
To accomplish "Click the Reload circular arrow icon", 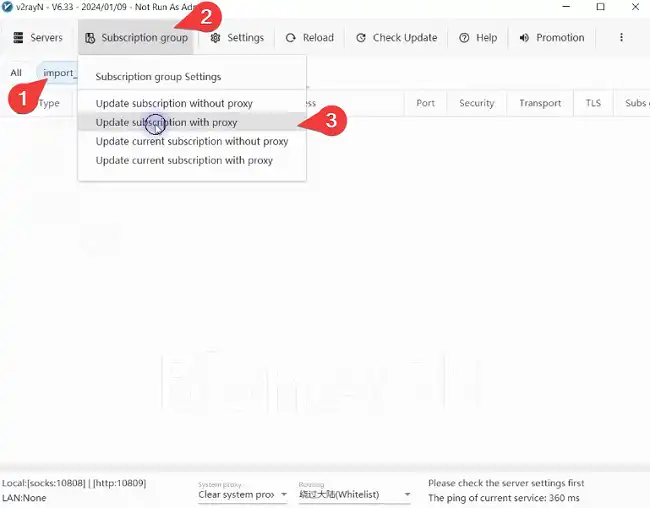I will 291,38.
